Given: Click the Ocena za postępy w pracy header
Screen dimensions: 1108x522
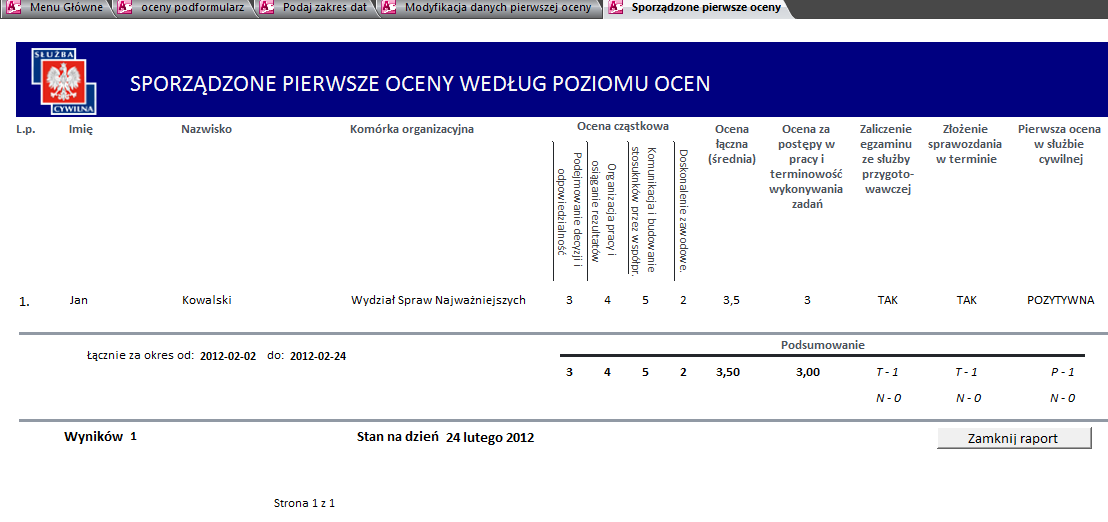Looking at the screenshot, I should pos(806,166).
